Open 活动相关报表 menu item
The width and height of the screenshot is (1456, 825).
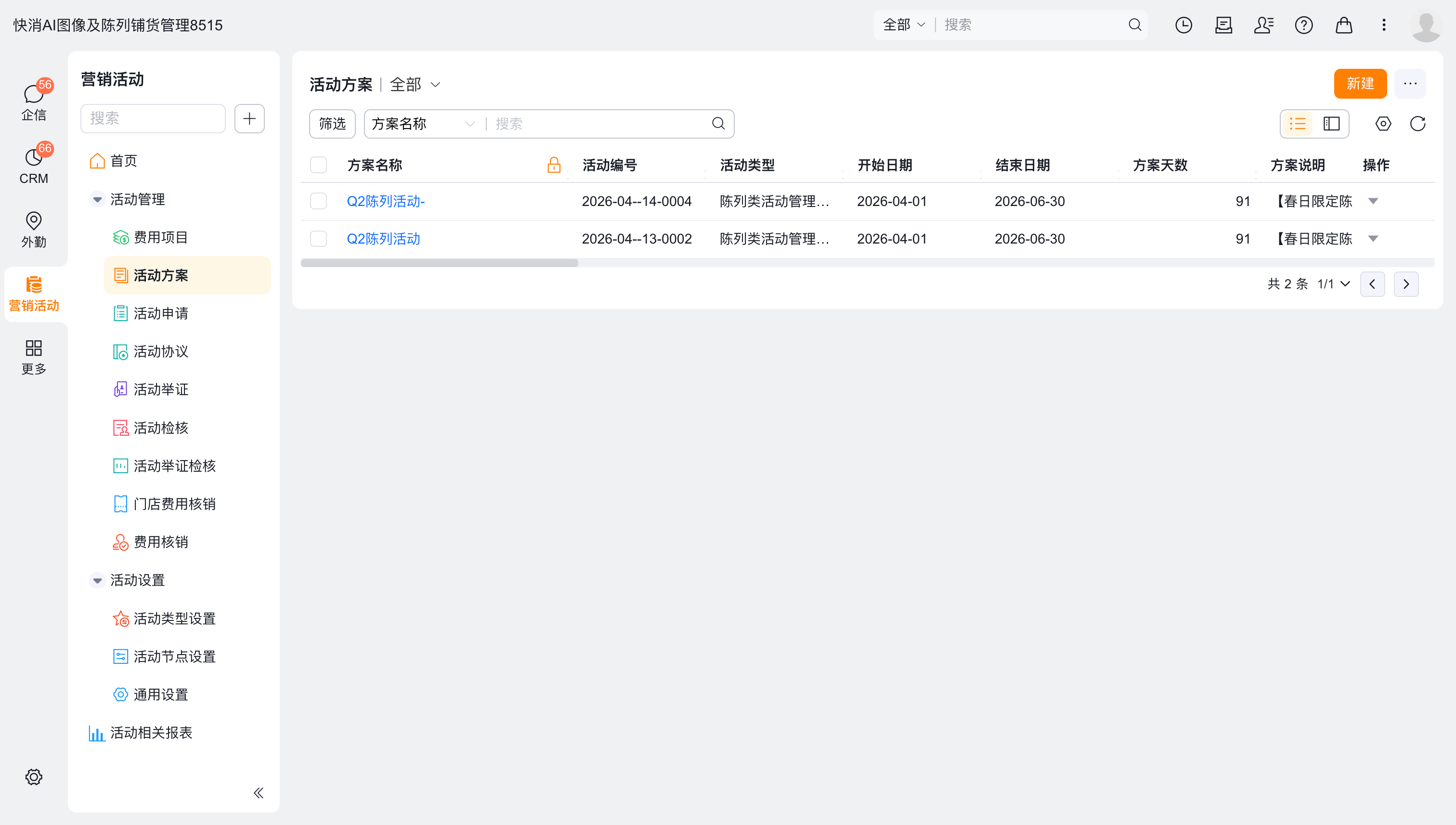(x=141, y=733)
